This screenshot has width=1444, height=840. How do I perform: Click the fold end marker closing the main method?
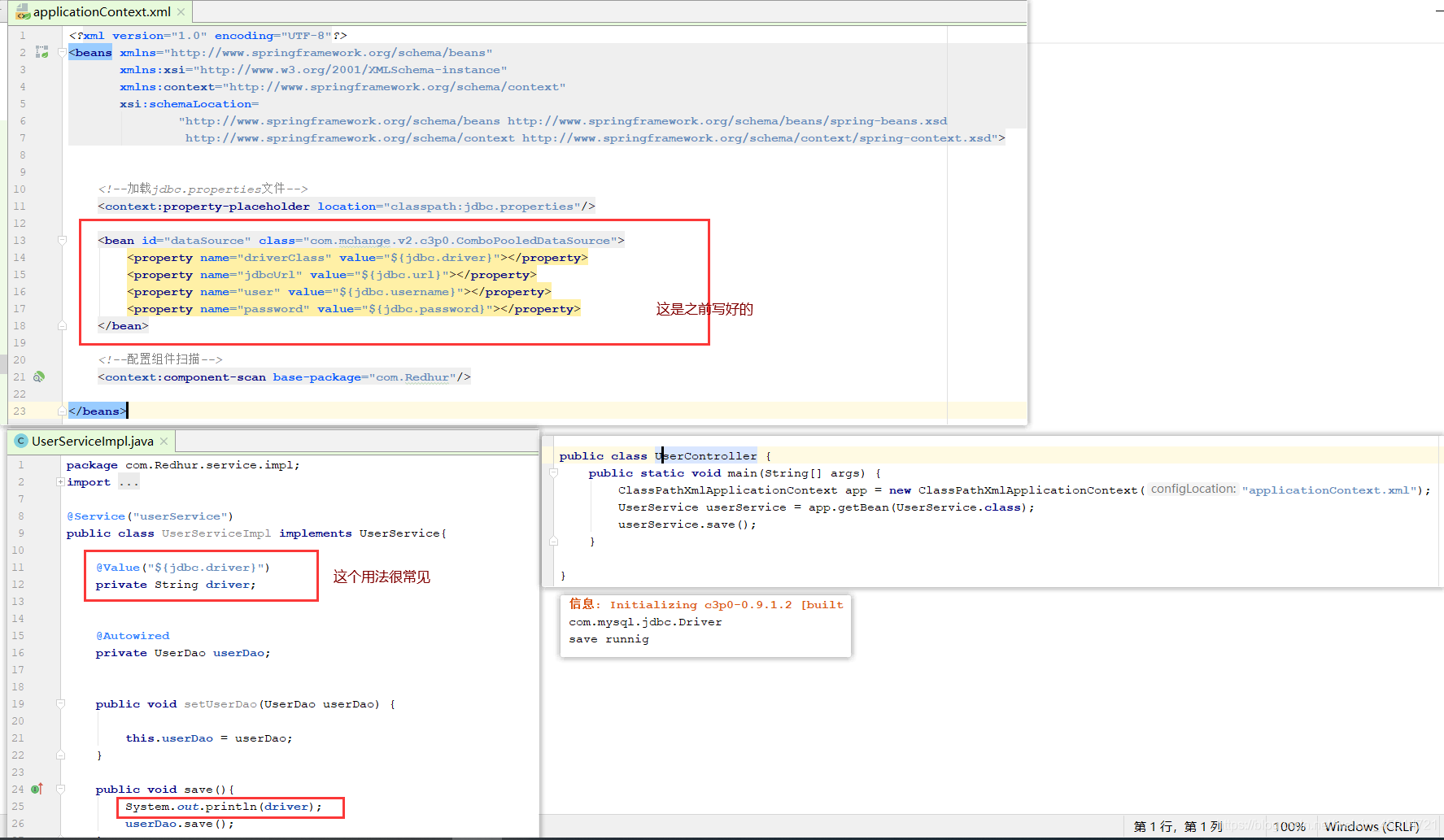(x=553, y=541)
